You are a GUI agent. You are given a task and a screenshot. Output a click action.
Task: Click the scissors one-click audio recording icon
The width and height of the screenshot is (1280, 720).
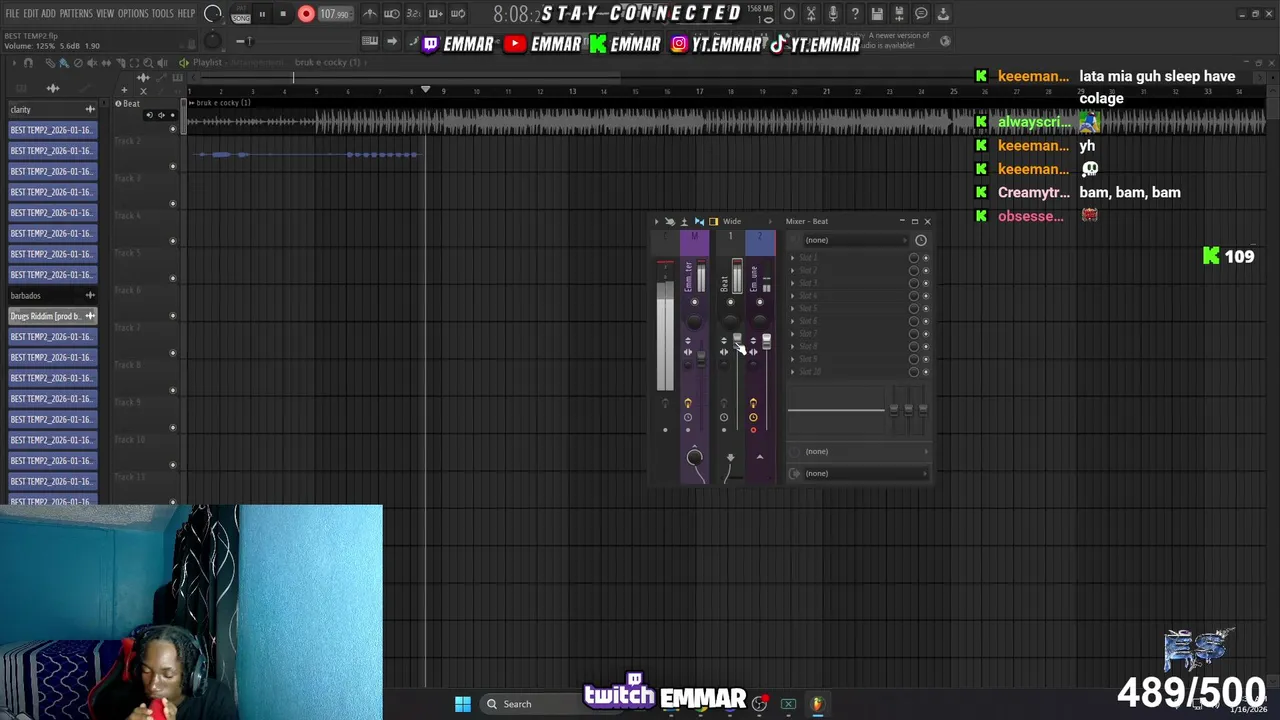tap(811, 14)
